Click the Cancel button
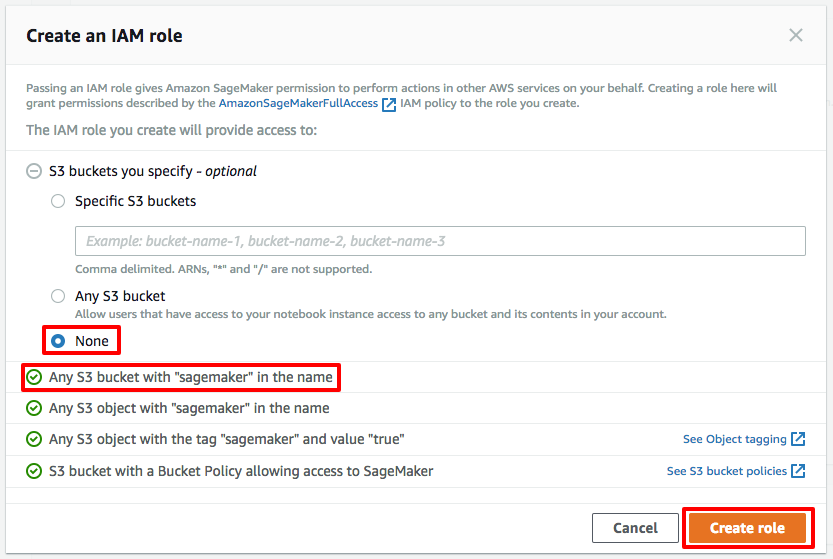The image size is (833, 559). [635, 528]
